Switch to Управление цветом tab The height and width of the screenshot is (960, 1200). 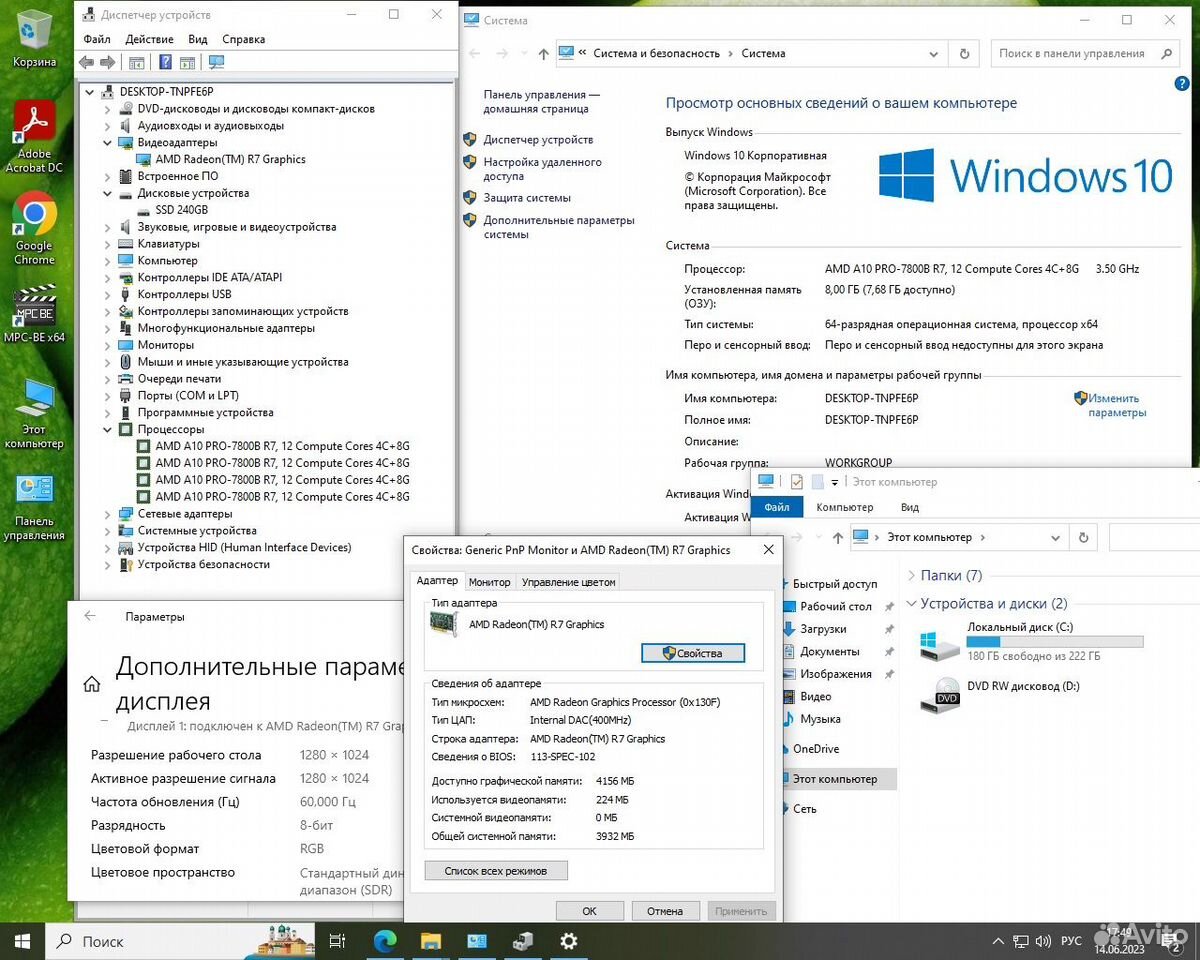click(x=568, y=582)
